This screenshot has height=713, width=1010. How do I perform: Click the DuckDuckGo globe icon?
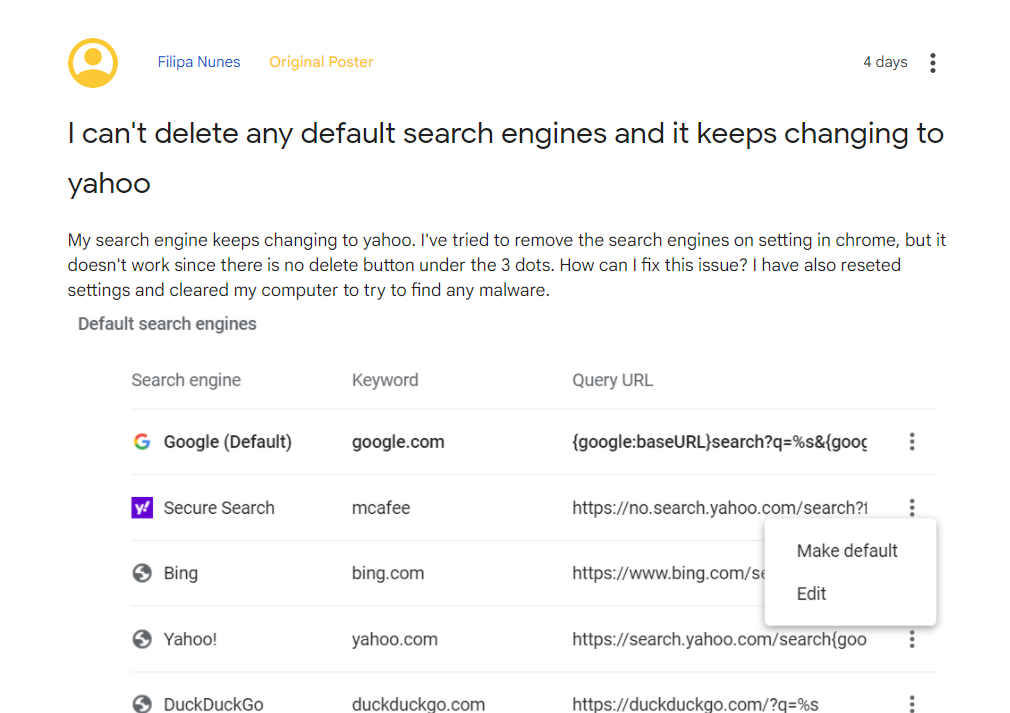coord(142,704)
